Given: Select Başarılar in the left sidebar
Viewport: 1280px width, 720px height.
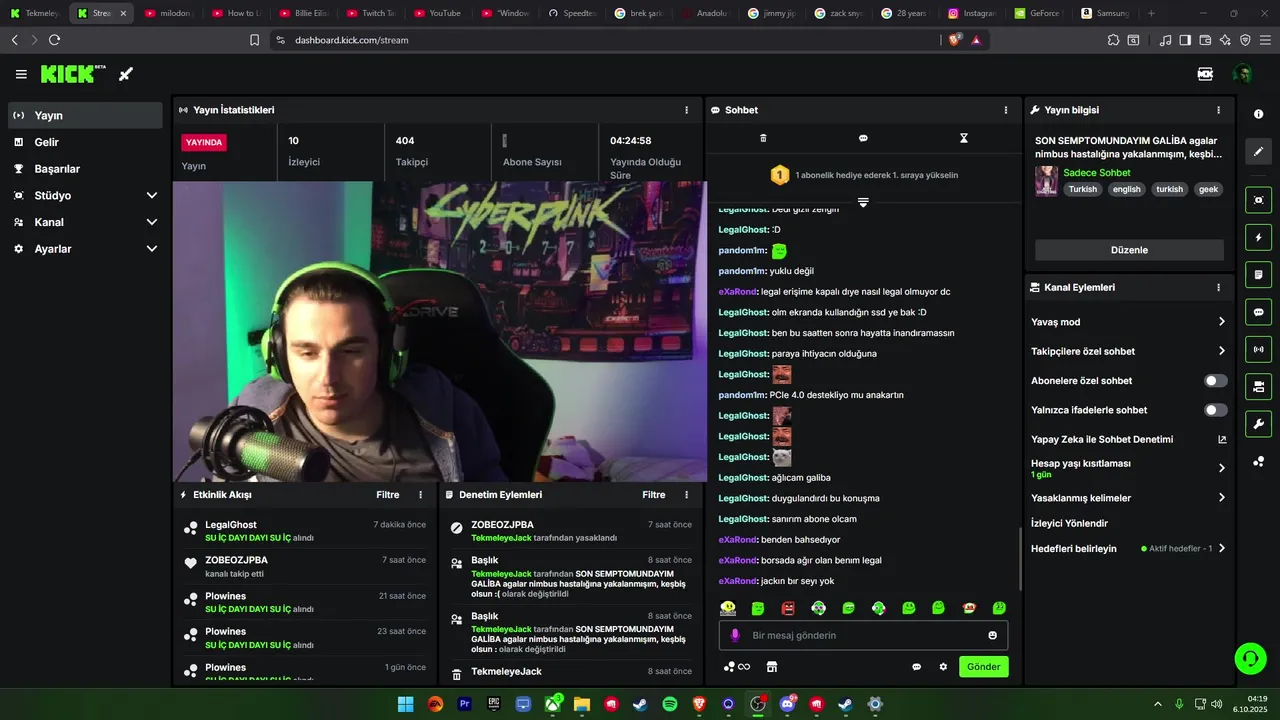Looking at the screenshot, I should click(85, 169).
